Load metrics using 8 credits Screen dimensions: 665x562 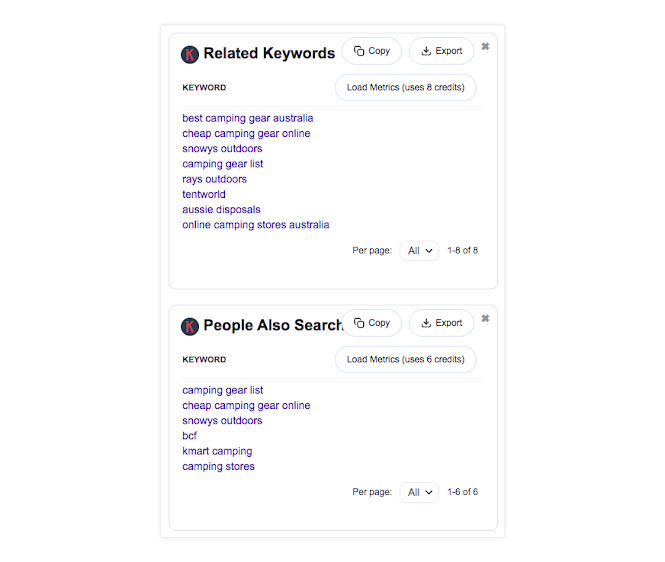pyautogui.click(x=405, y=87)
